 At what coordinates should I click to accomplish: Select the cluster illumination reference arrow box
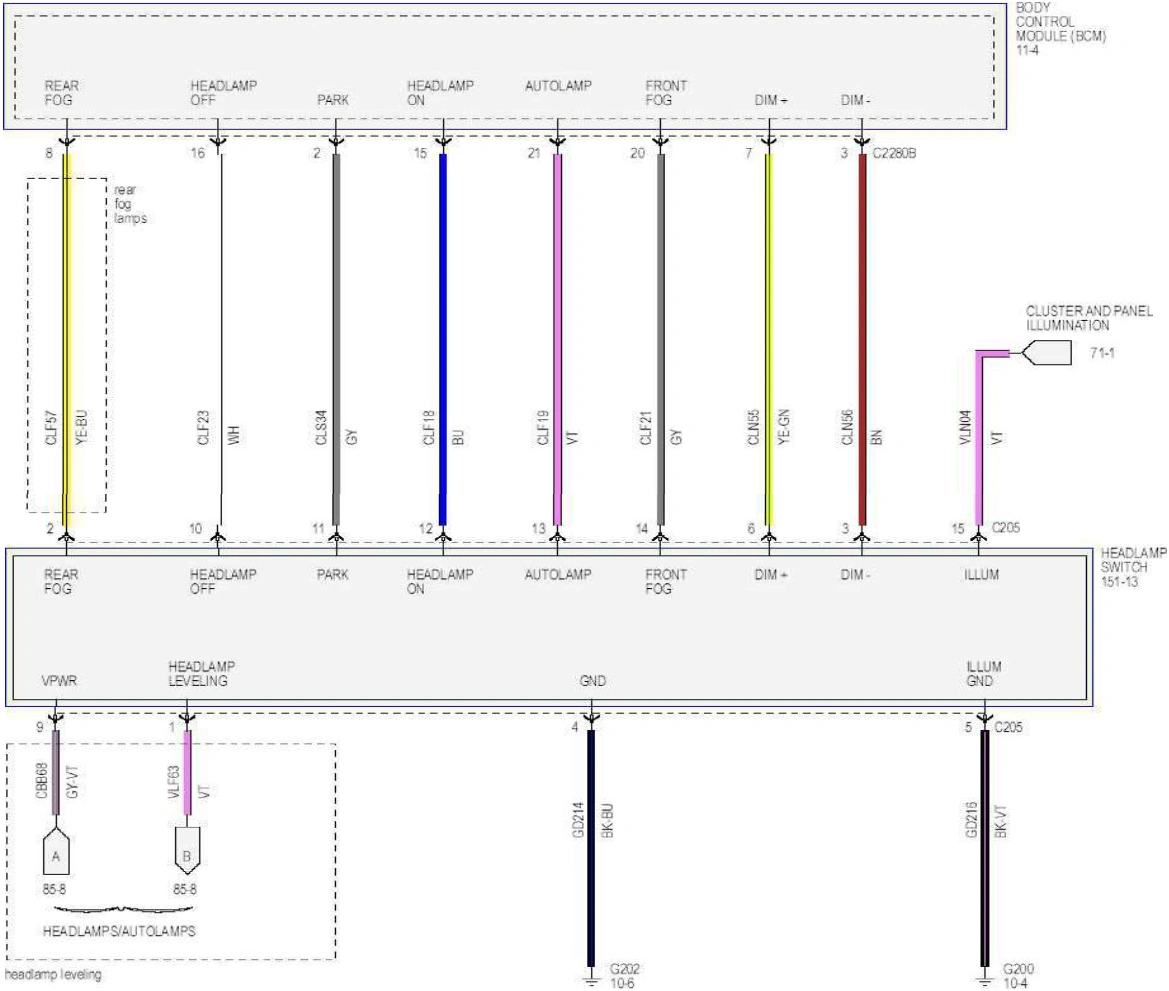tap(1046, 353)
